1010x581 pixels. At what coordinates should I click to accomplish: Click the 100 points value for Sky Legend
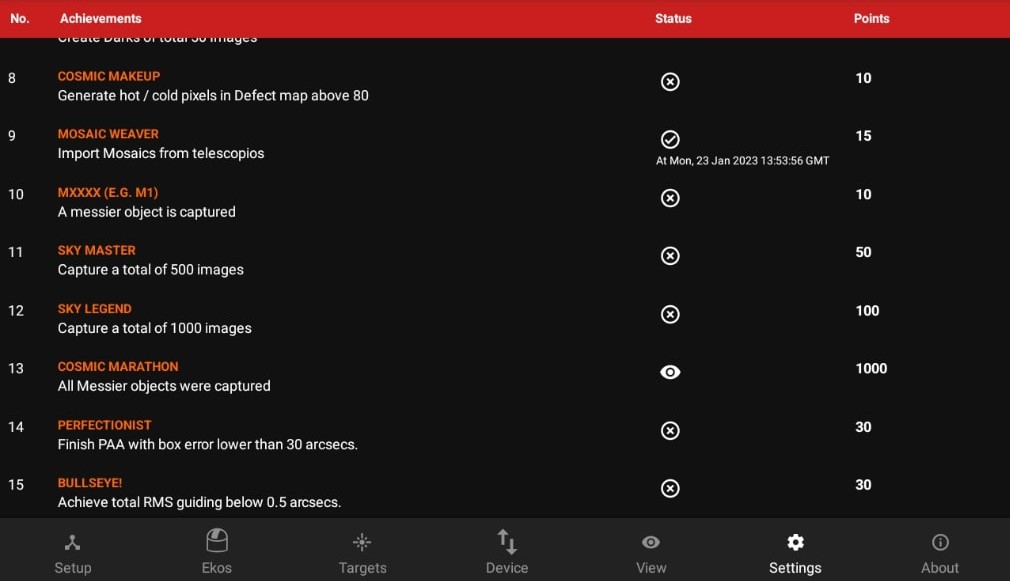867,310
